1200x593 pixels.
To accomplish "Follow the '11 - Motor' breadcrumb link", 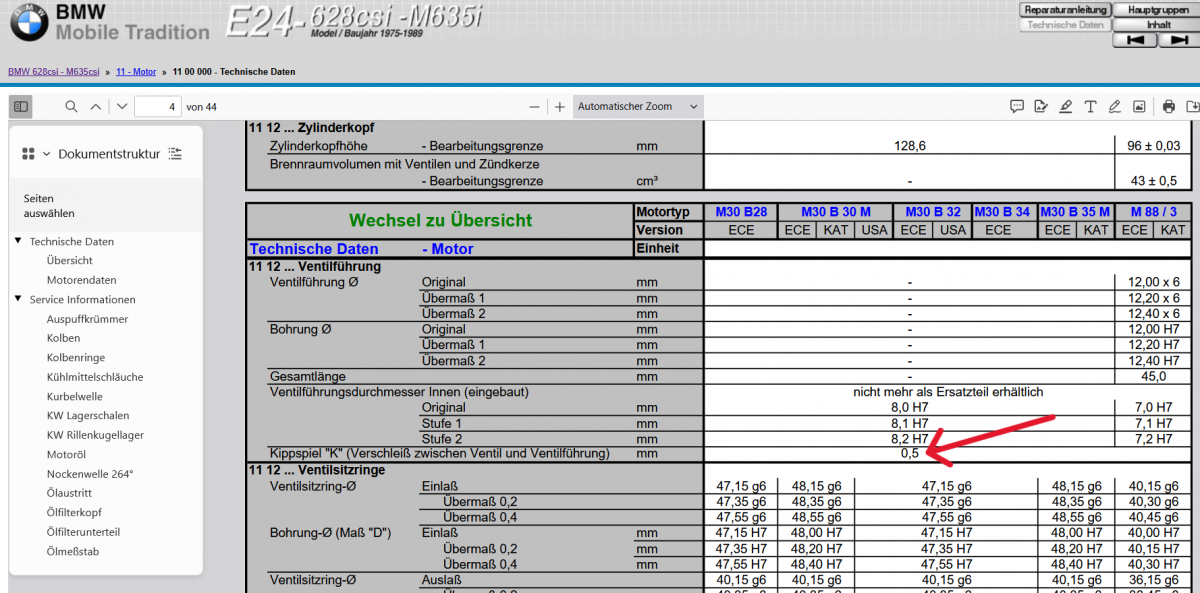I will tap(136, 72).
